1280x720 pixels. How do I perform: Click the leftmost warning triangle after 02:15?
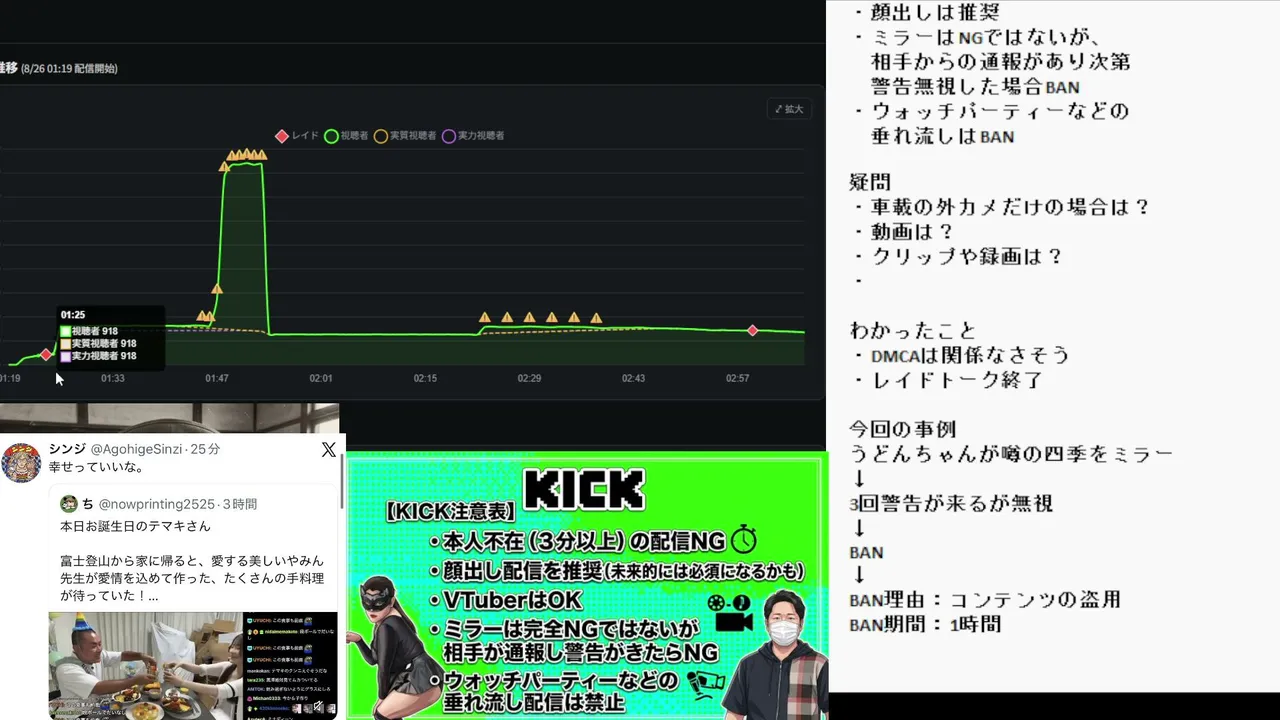click(x=485, y=317)
